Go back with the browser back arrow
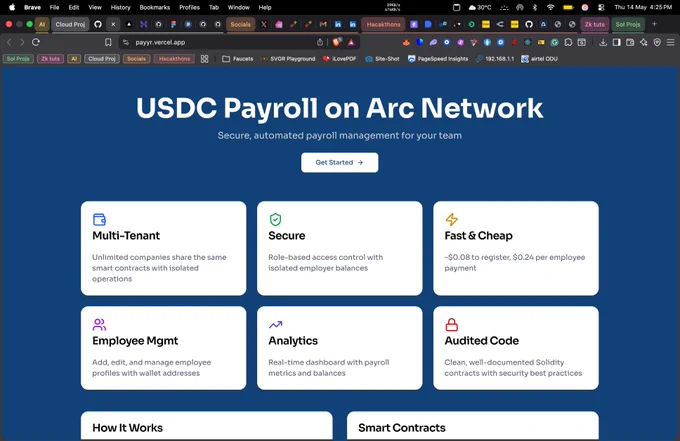The height and width of the screenshot is (441, 680). [9, 42]
